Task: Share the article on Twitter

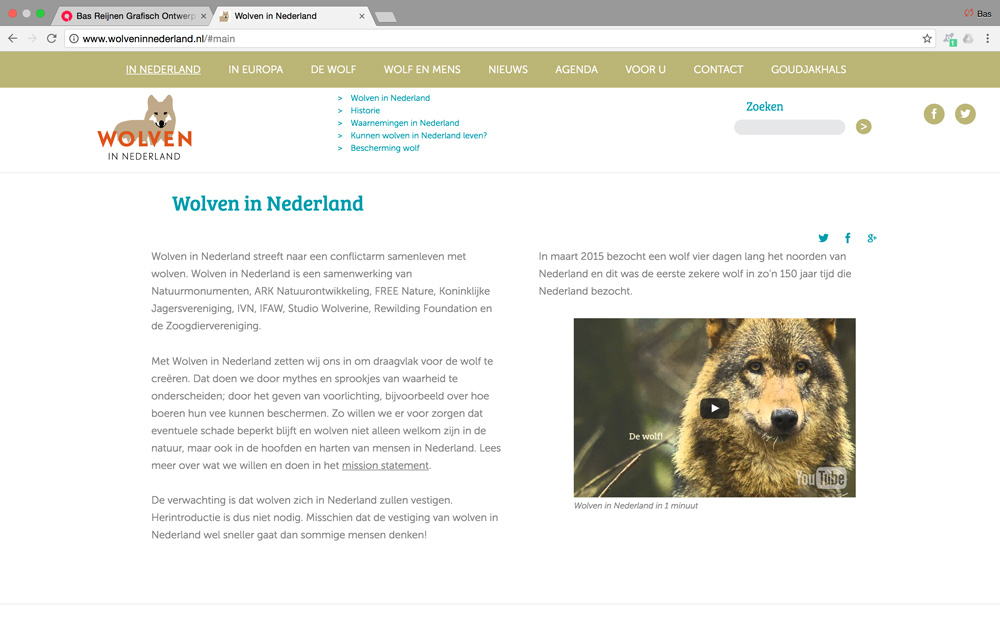Action: click(823, 238)
